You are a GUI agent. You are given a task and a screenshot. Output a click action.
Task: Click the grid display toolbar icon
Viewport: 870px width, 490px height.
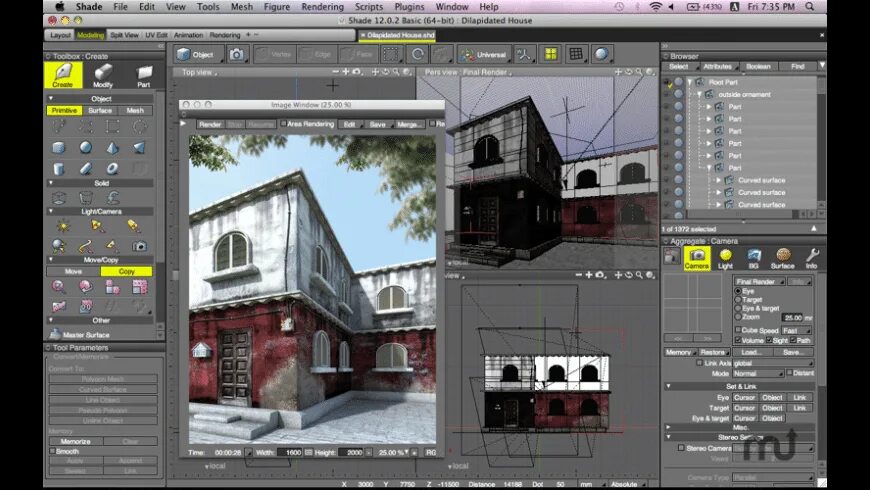[x=576, y=54]
